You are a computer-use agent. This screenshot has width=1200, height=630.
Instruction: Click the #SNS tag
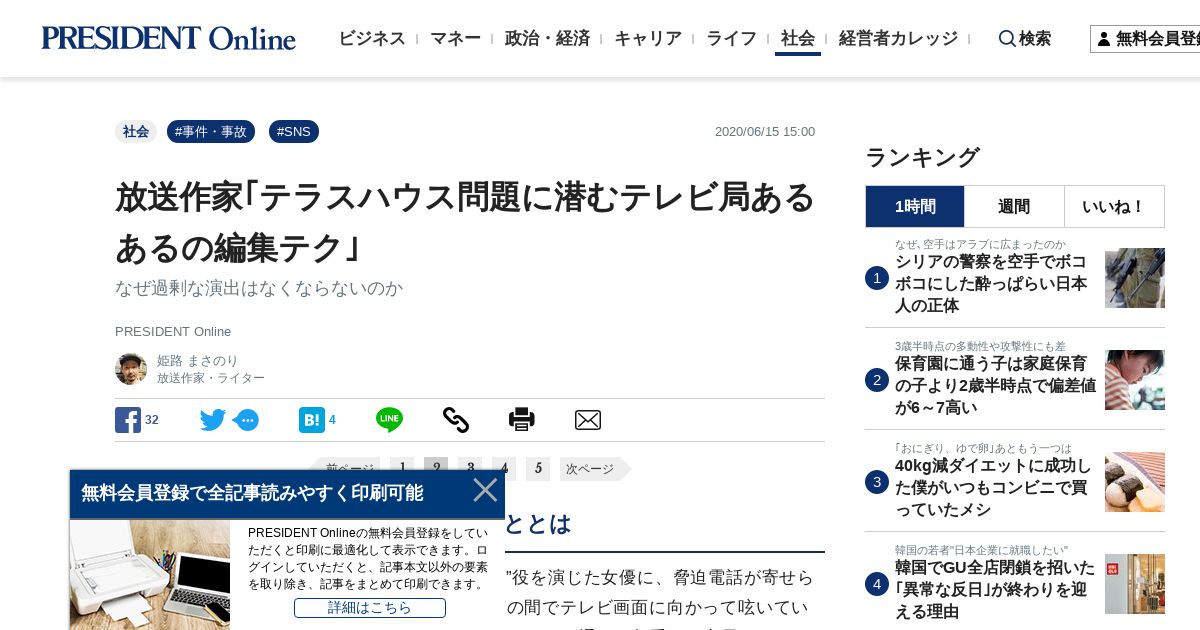pyautogui.click(x=294, y=131)
